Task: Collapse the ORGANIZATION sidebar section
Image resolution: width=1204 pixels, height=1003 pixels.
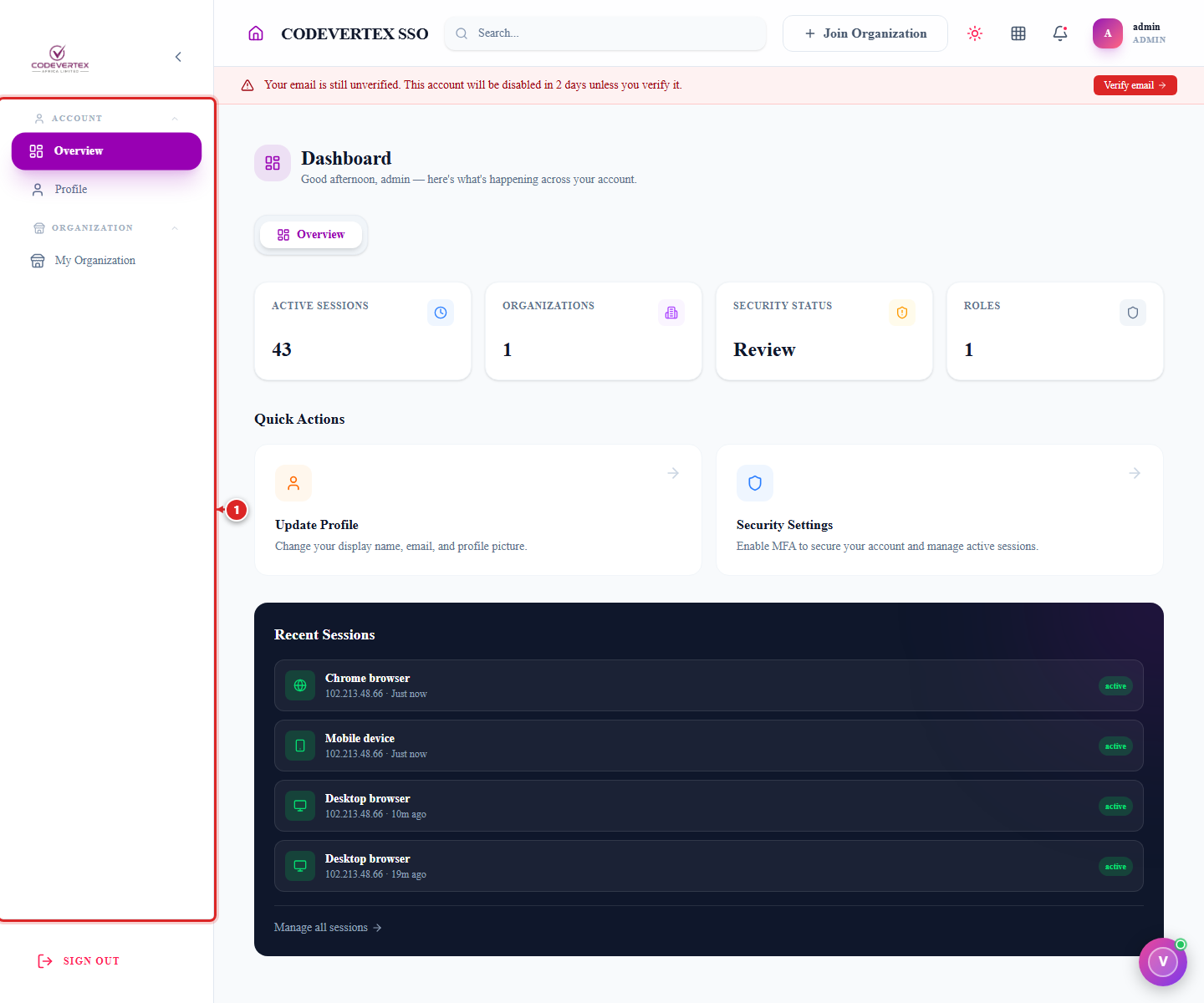Action: coord(175,228)
